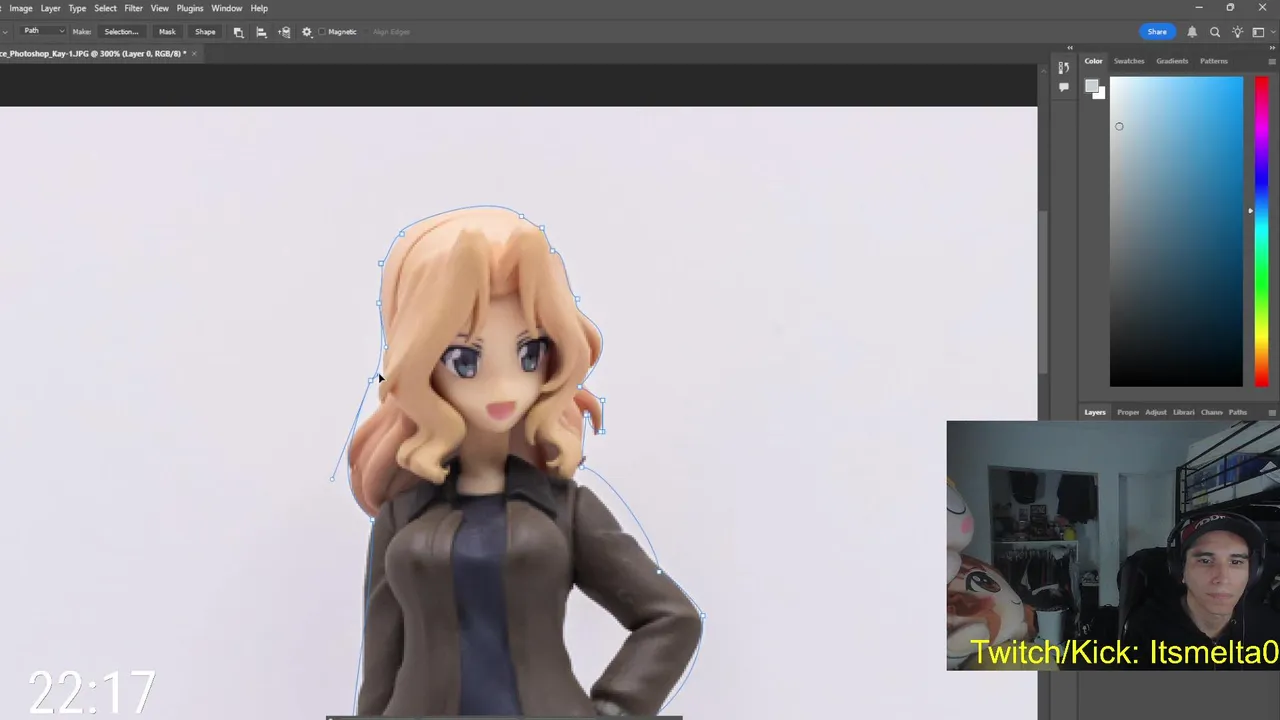The width and height of the screenshot is (1280, 720).
Task: Switch to the Color tab
Action: coord(1094,61)
